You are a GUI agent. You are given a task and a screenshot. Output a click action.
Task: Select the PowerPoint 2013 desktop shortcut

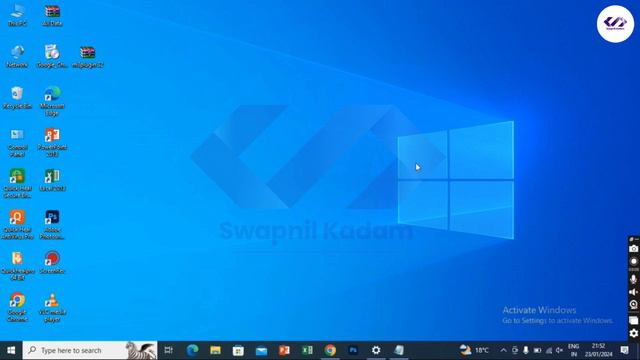(x=52, y=142)
